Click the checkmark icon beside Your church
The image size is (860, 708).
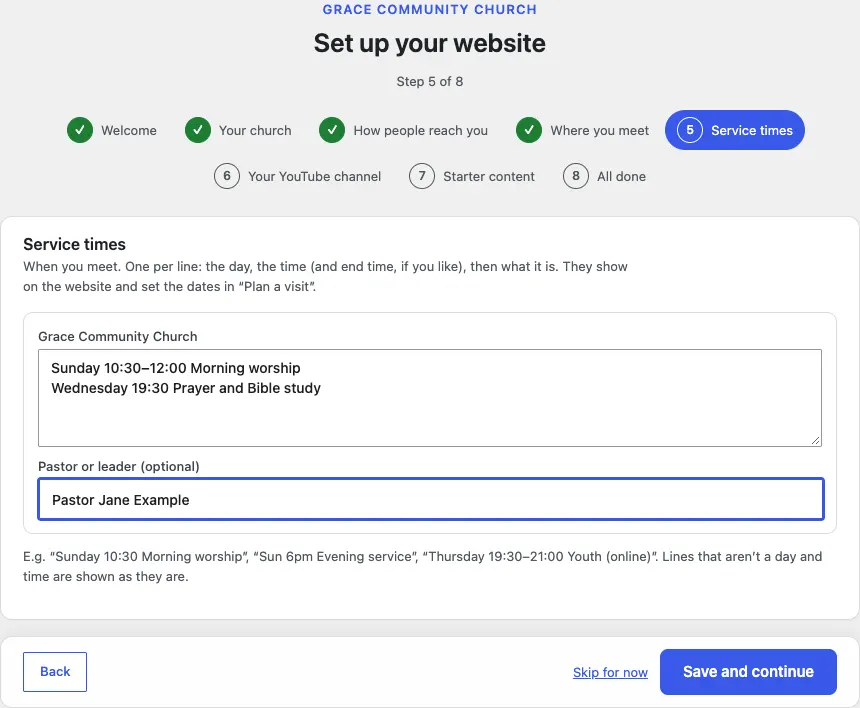pos(198,130)
